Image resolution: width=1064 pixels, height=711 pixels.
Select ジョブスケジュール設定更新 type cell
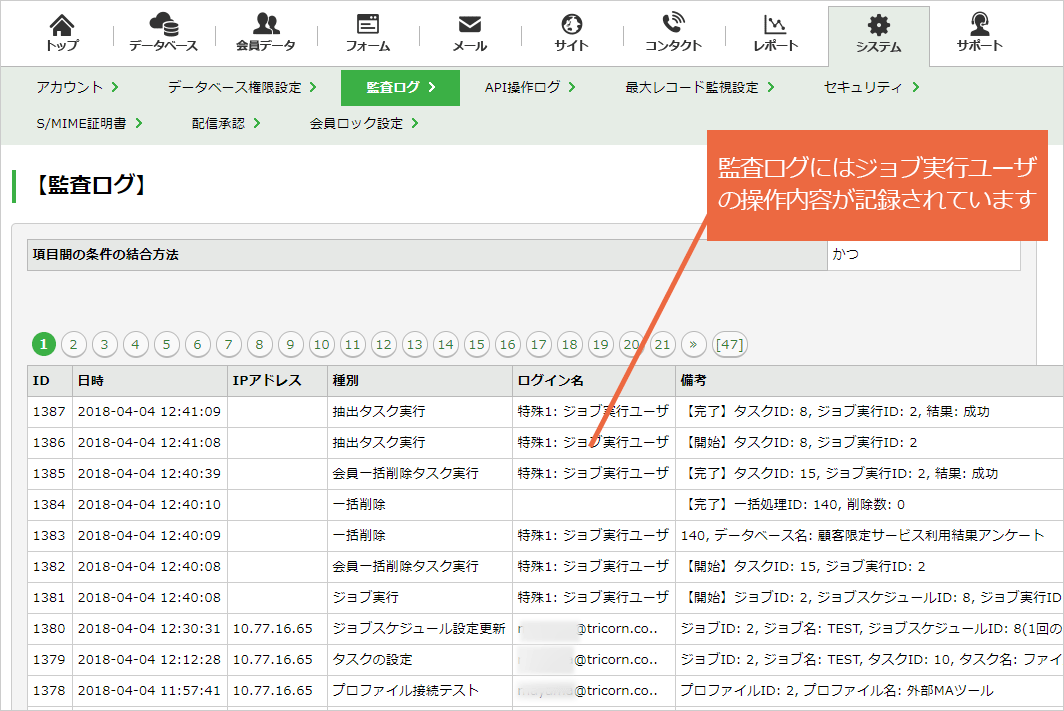pos(419,629)
